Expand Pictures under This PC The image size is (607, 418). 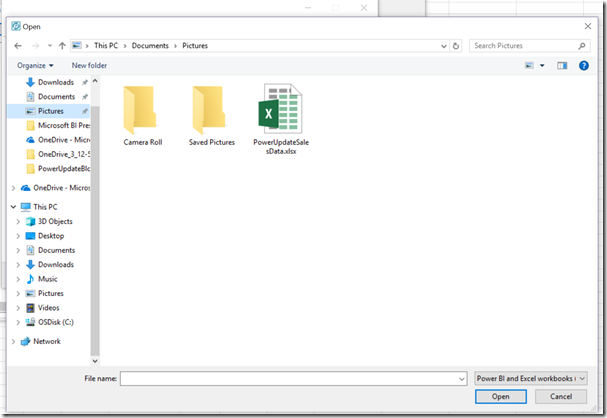click(x=18, y=293)
